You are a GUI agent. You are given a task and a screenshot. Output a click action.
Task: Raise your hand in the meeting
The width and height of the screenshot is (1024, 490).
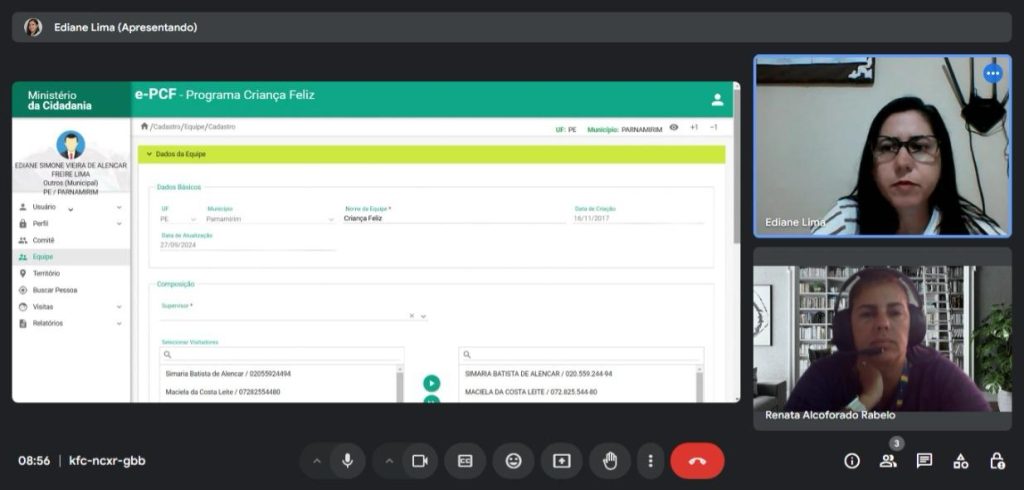pos(610,461)
